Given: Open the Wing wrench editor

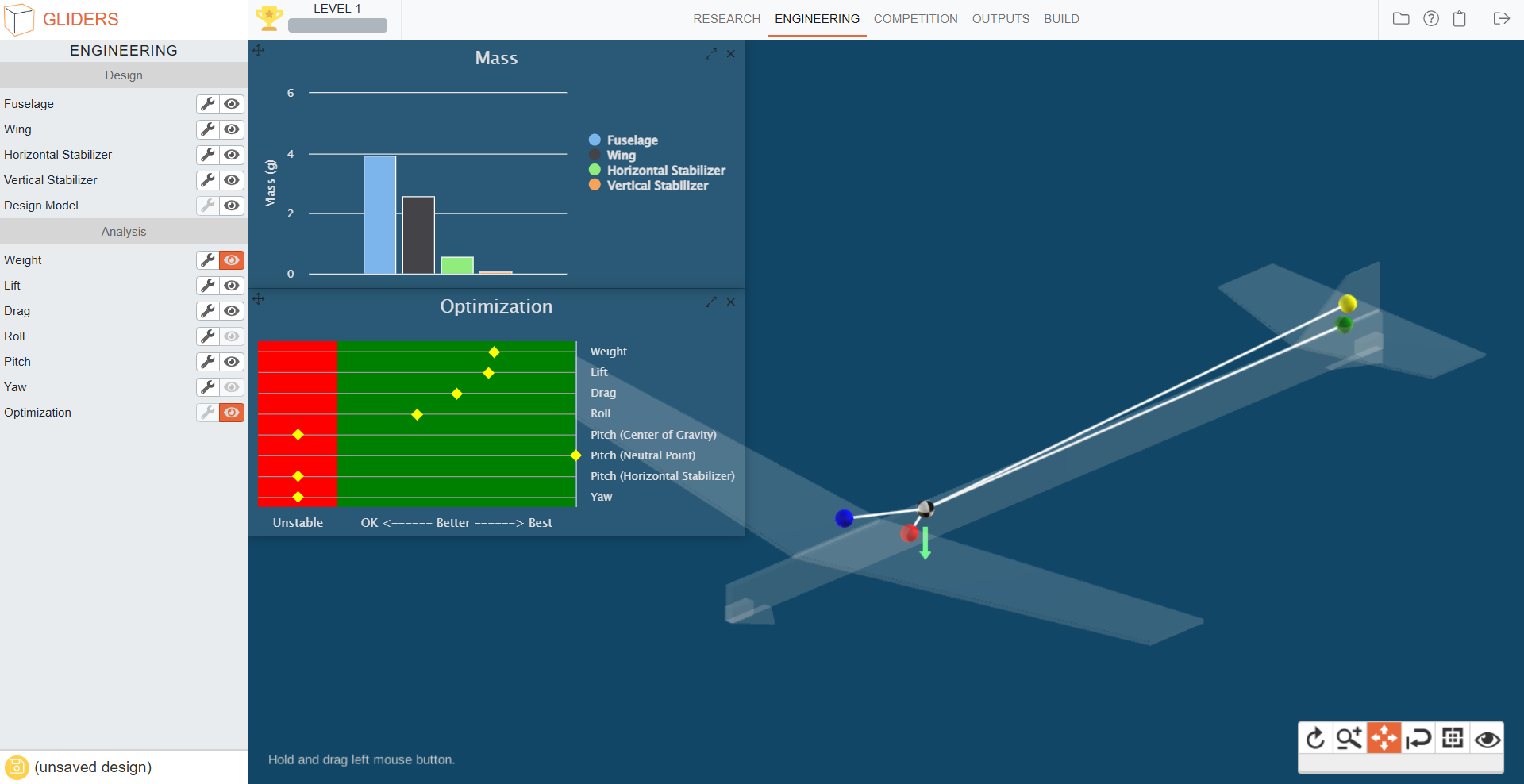Looking at the screenshot, I should tap(208, 129).
